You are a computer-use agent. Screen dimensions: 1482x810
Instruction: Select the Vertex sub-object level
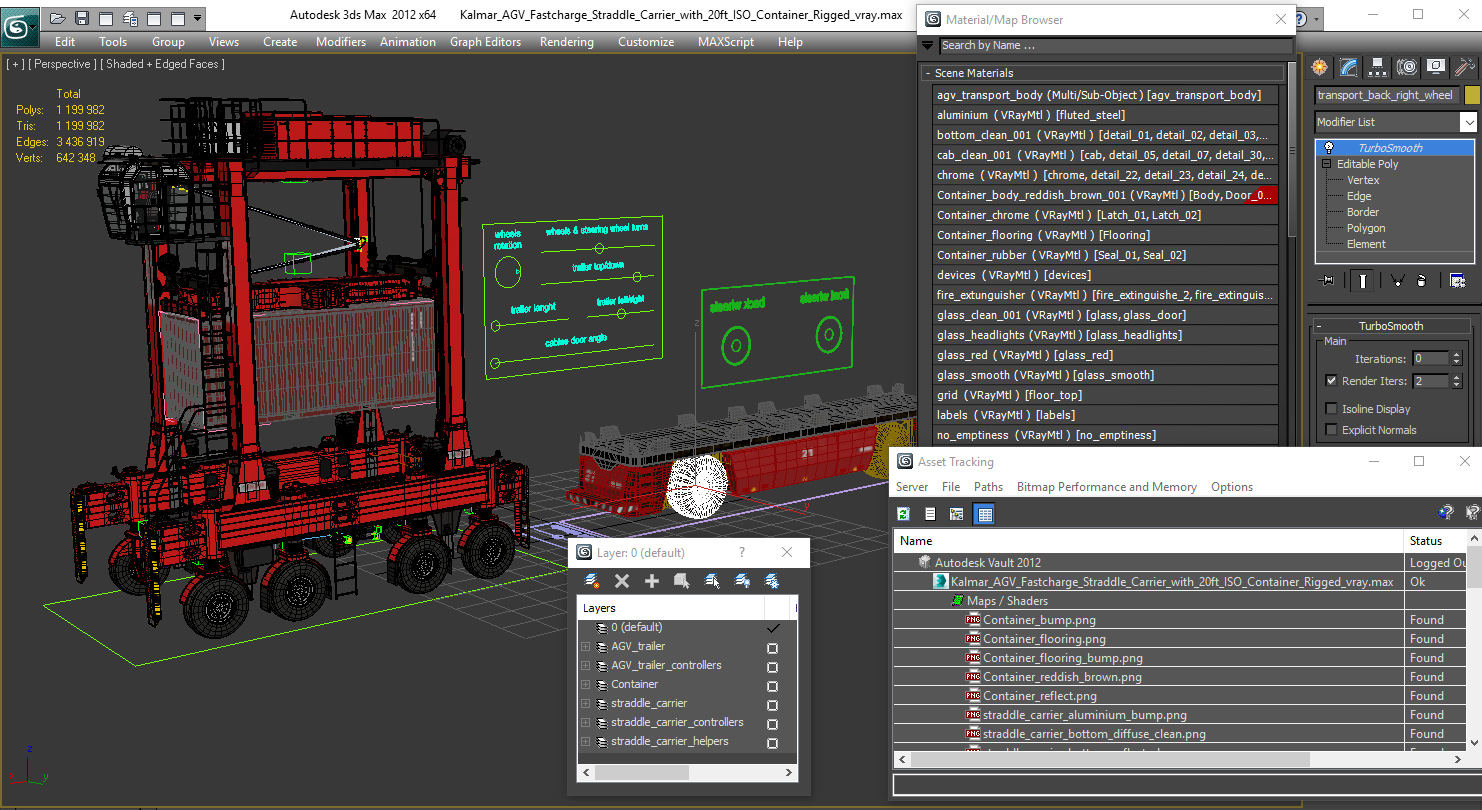point(1363,180)
